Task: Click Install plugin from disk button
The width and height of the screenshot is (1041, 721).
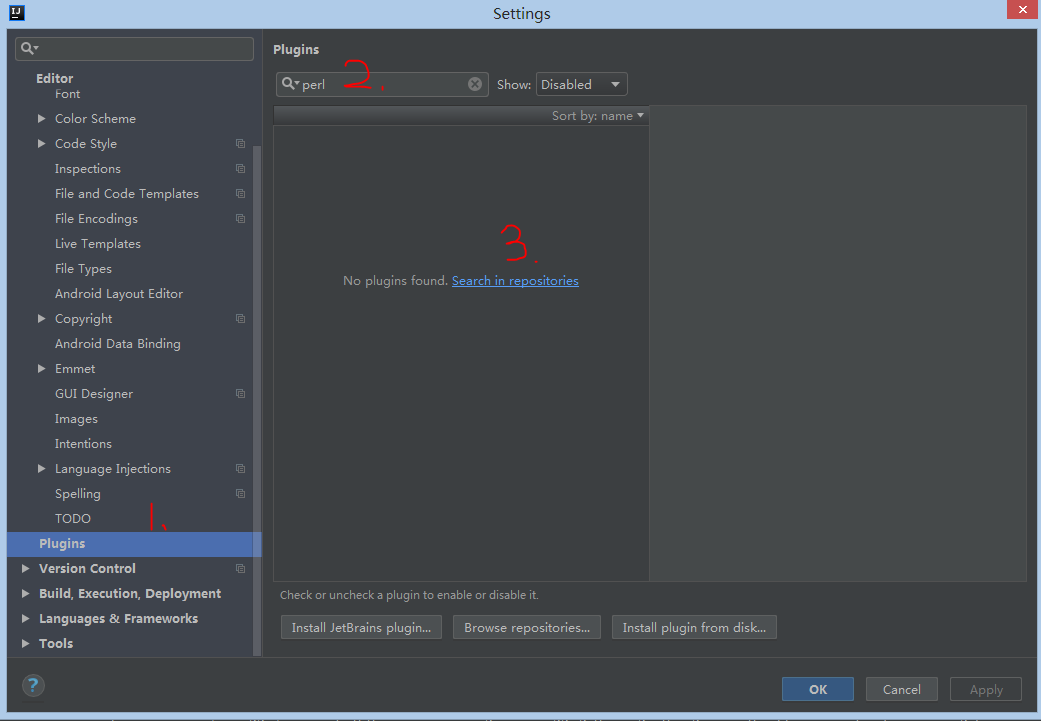Action: coord(694,627)
